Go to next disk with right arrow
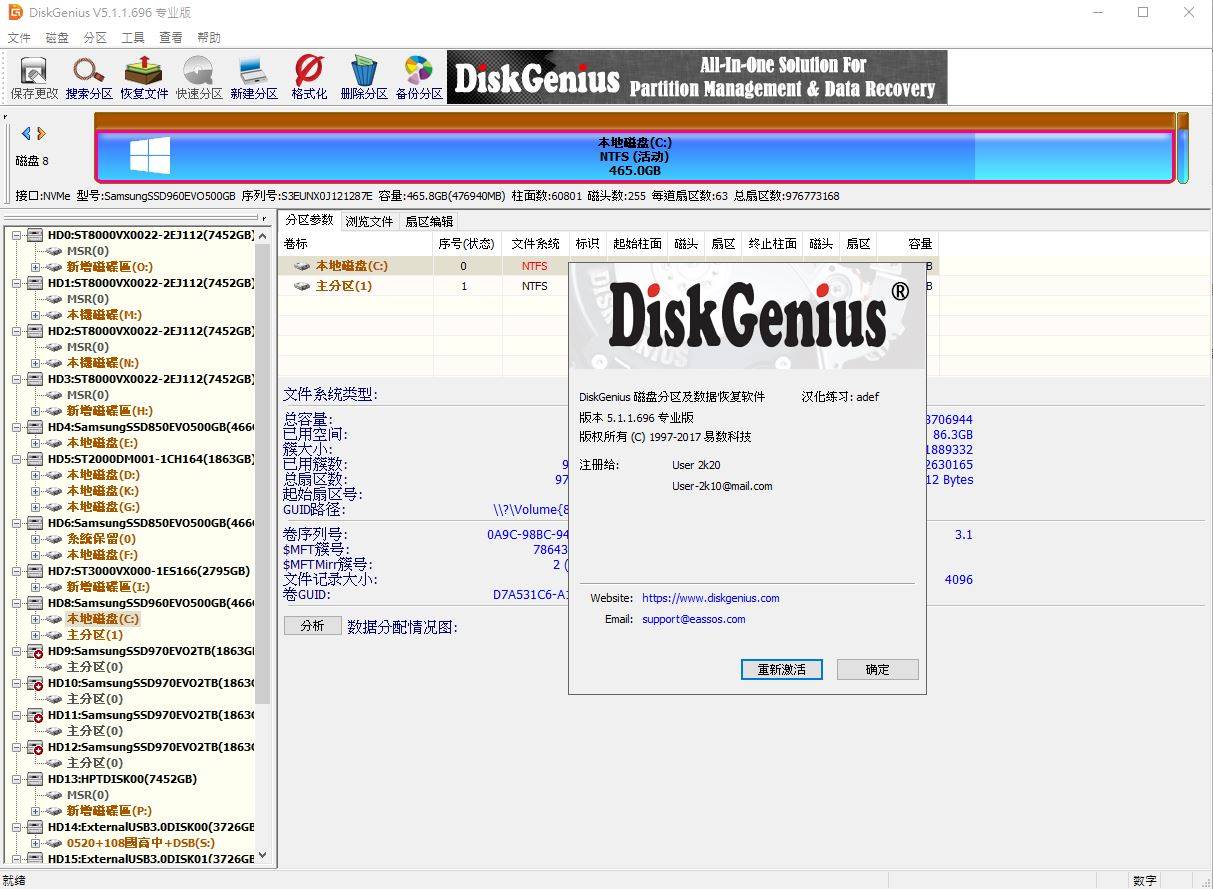This screenshot has width=1213, height=889. click(41, 133)
